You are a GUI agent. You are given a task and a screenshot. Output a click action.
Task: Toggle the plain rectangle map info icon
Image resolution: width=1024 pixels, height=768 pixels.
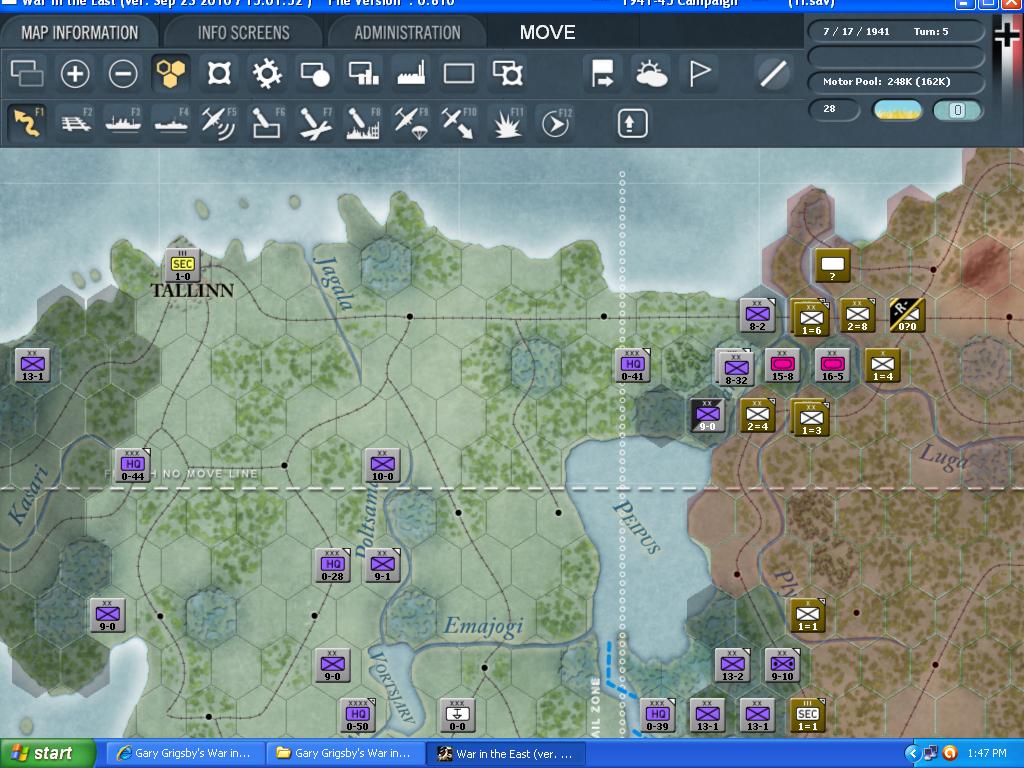459,73
